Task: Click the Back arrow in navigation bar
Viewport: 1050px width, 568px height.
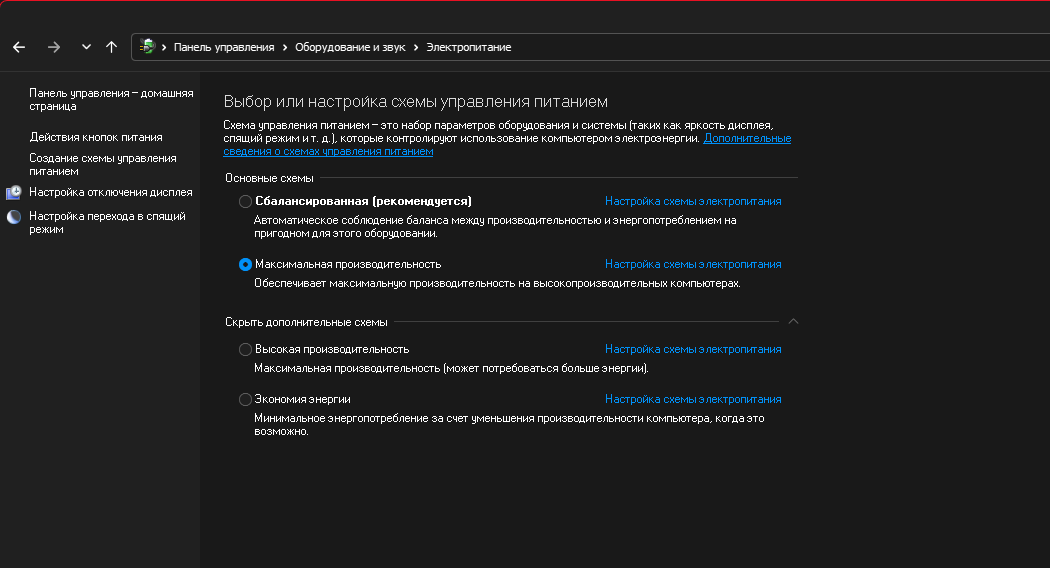Action: 19,47
